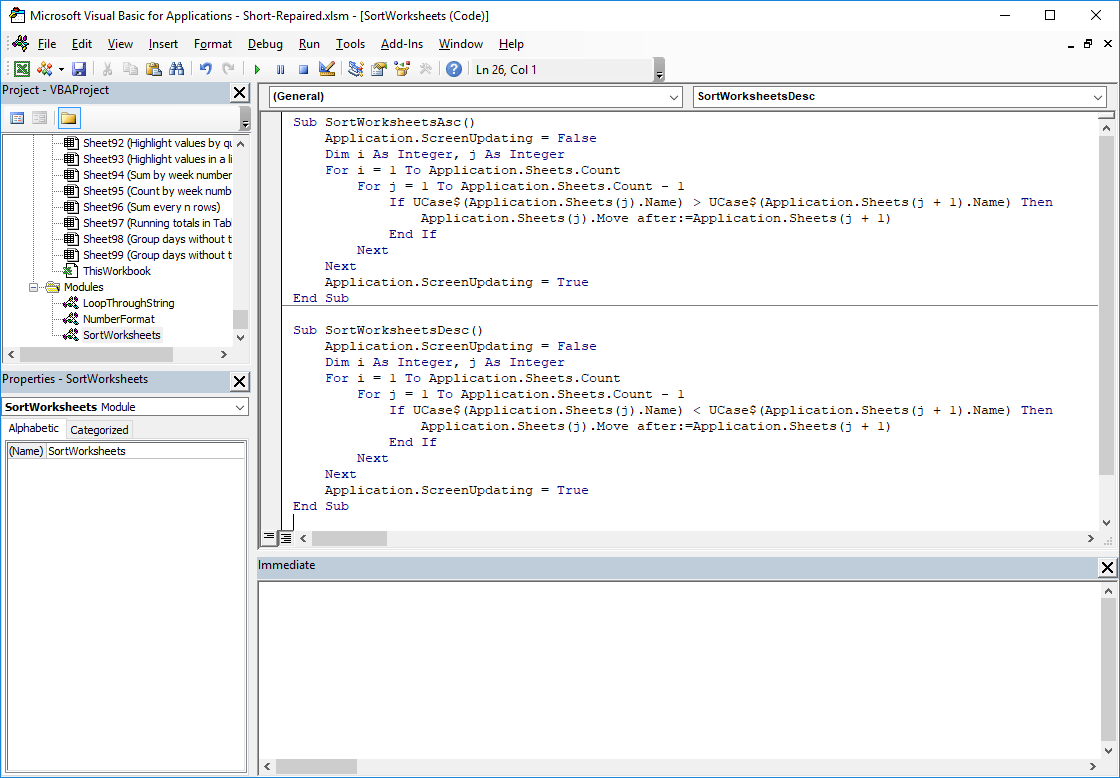Select the SortWorksheets module

pos(121,335)
